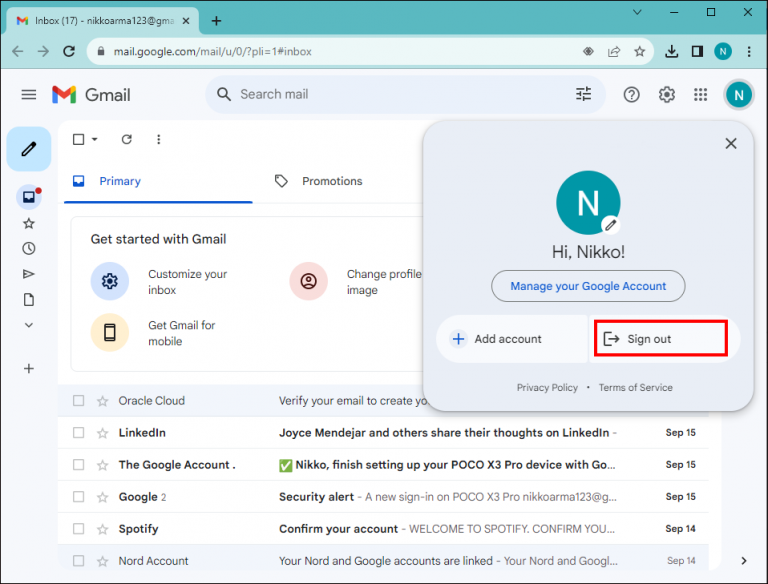Screen dimensions: 768x584
Task: Check The Google Account email row
Action: click(x=78, y=464)
